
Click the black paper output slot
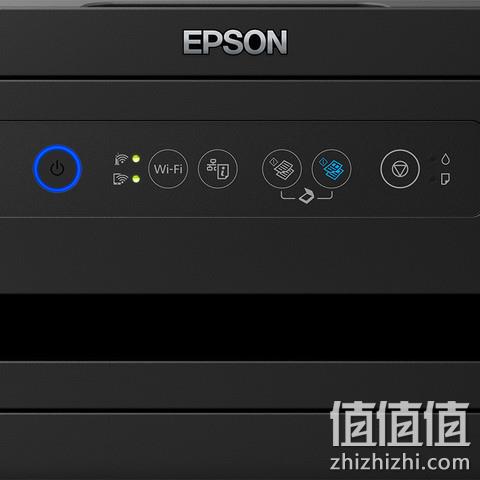pyautogui.click(x=240, y=327)
